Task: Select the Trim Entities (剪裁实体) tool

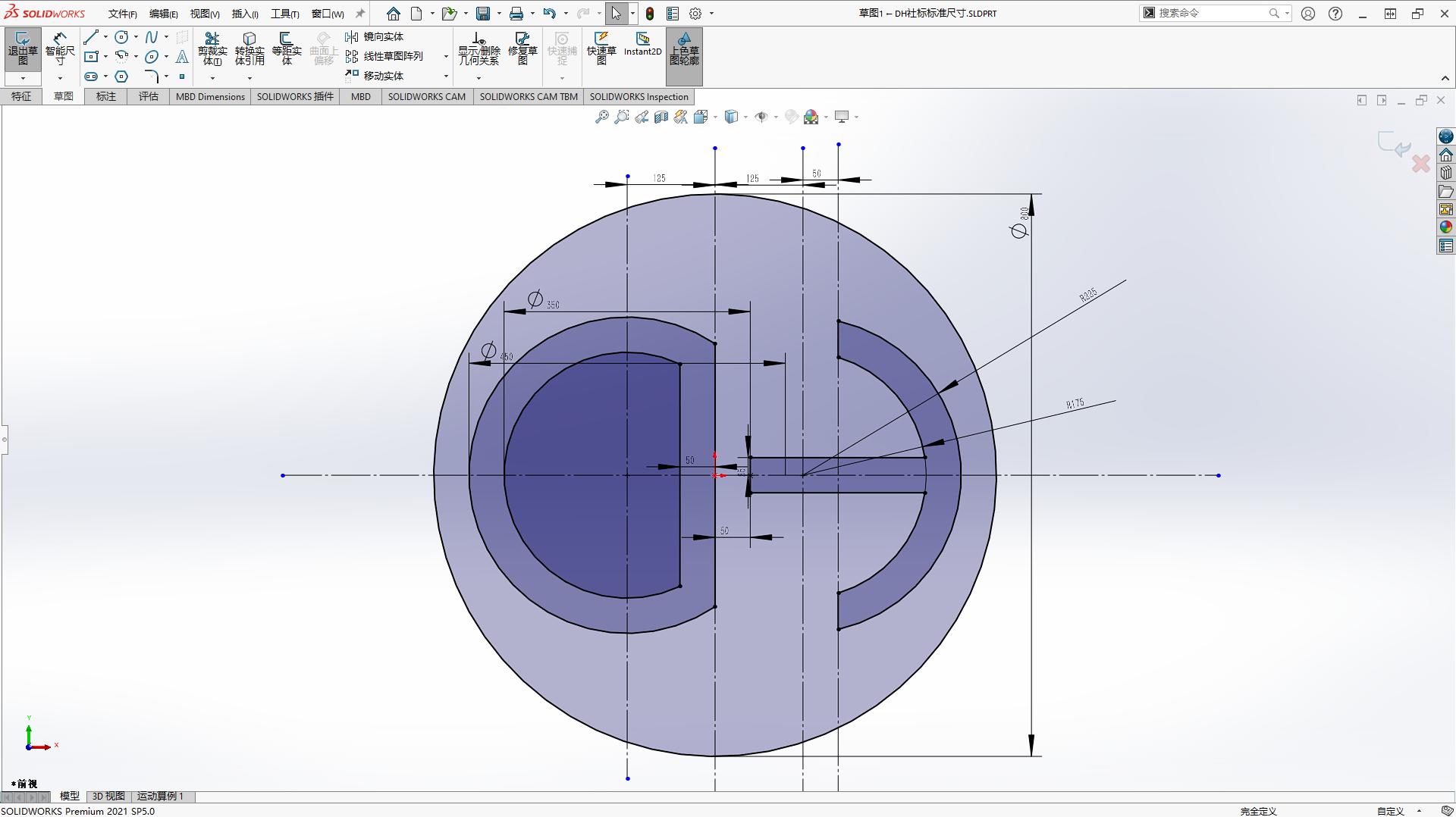Action: 212,49
